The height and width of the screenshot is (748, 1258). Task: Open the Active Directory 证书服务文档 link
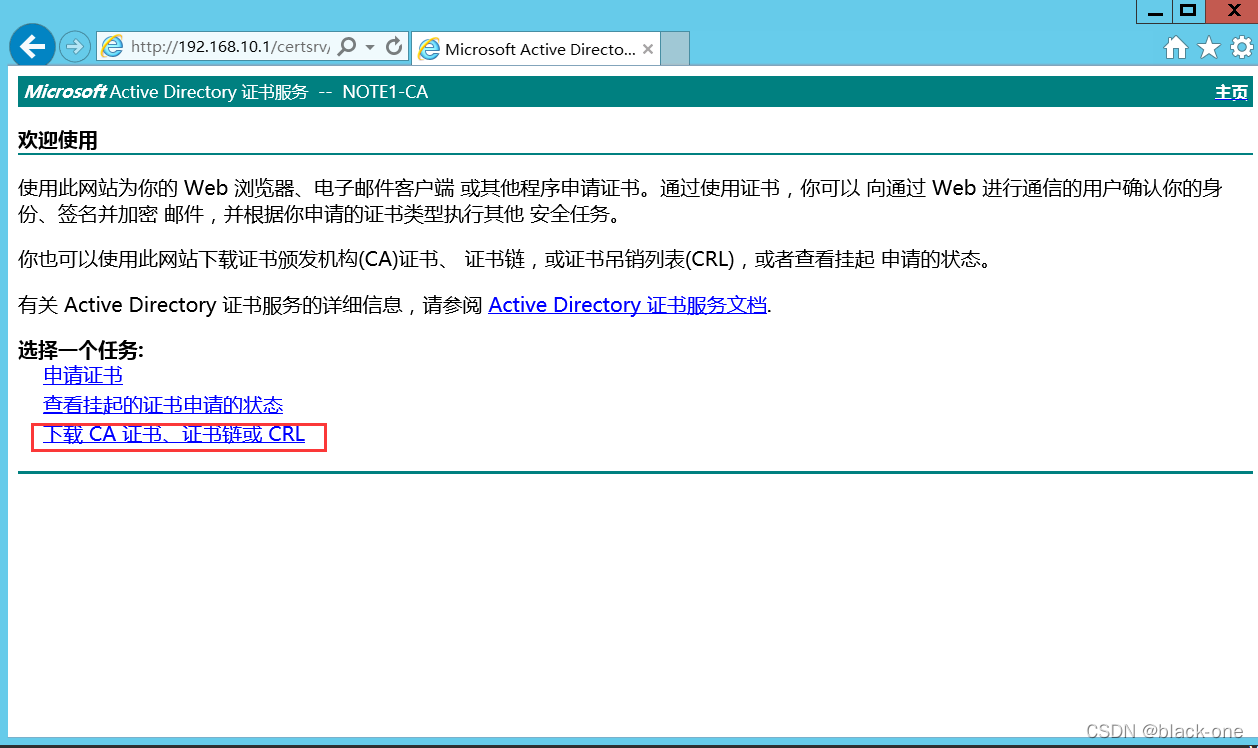[x=627, y=305]
